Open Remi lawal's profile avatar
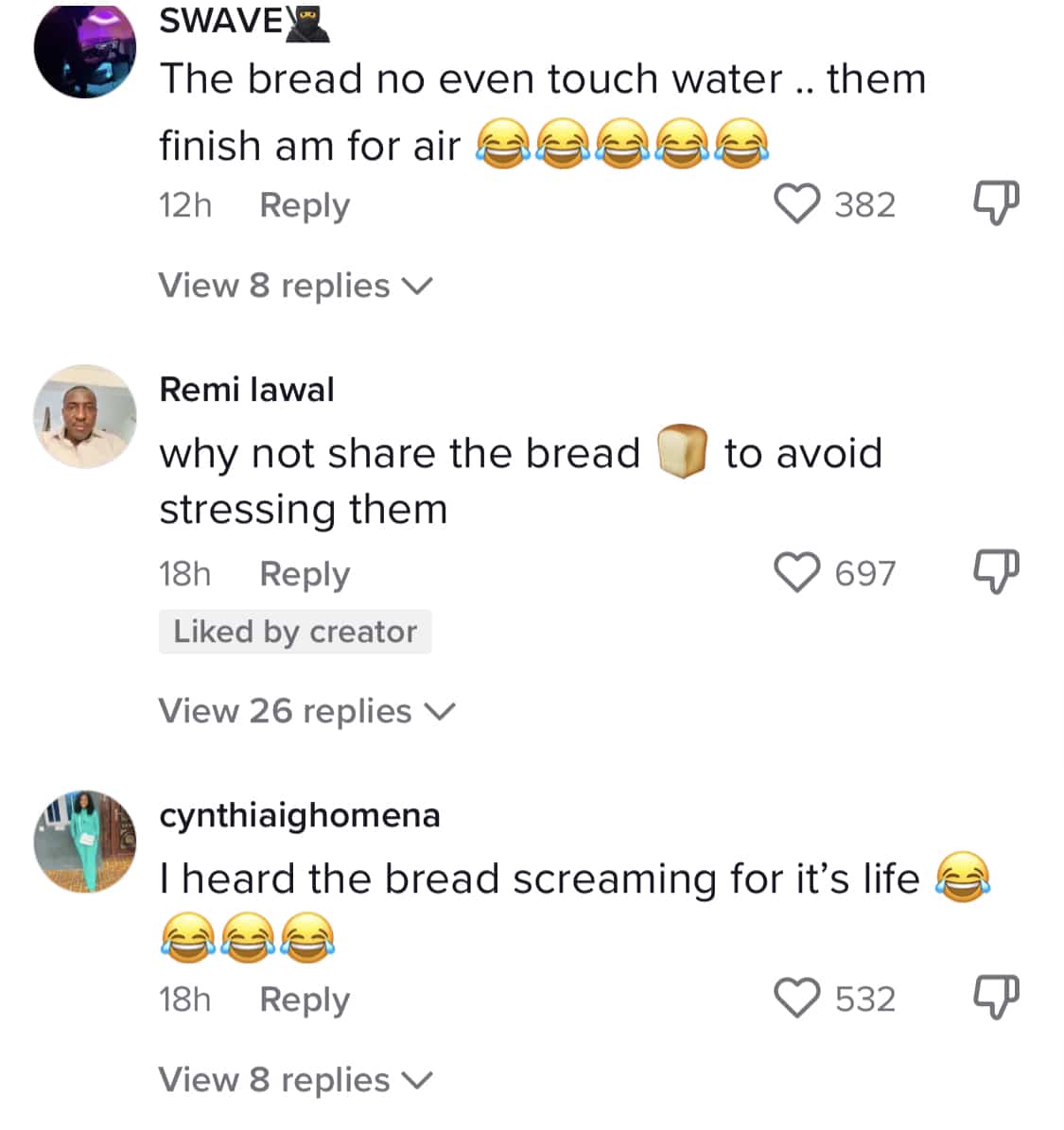 click(85, 416)
